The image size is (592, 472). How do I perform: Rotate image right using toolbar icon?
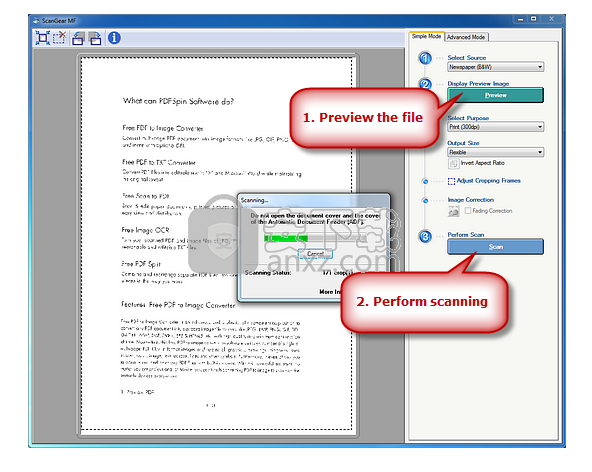(95, 38)
